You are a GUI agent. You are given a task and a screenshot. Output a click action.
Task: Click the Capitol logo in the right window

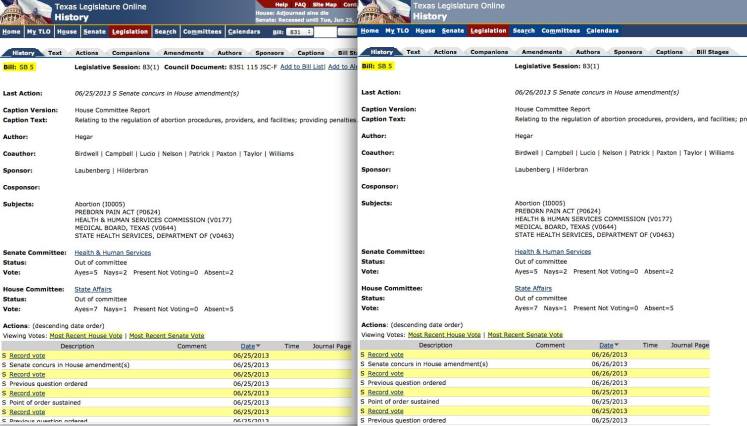pyautogui.click(x=380, y=12)
